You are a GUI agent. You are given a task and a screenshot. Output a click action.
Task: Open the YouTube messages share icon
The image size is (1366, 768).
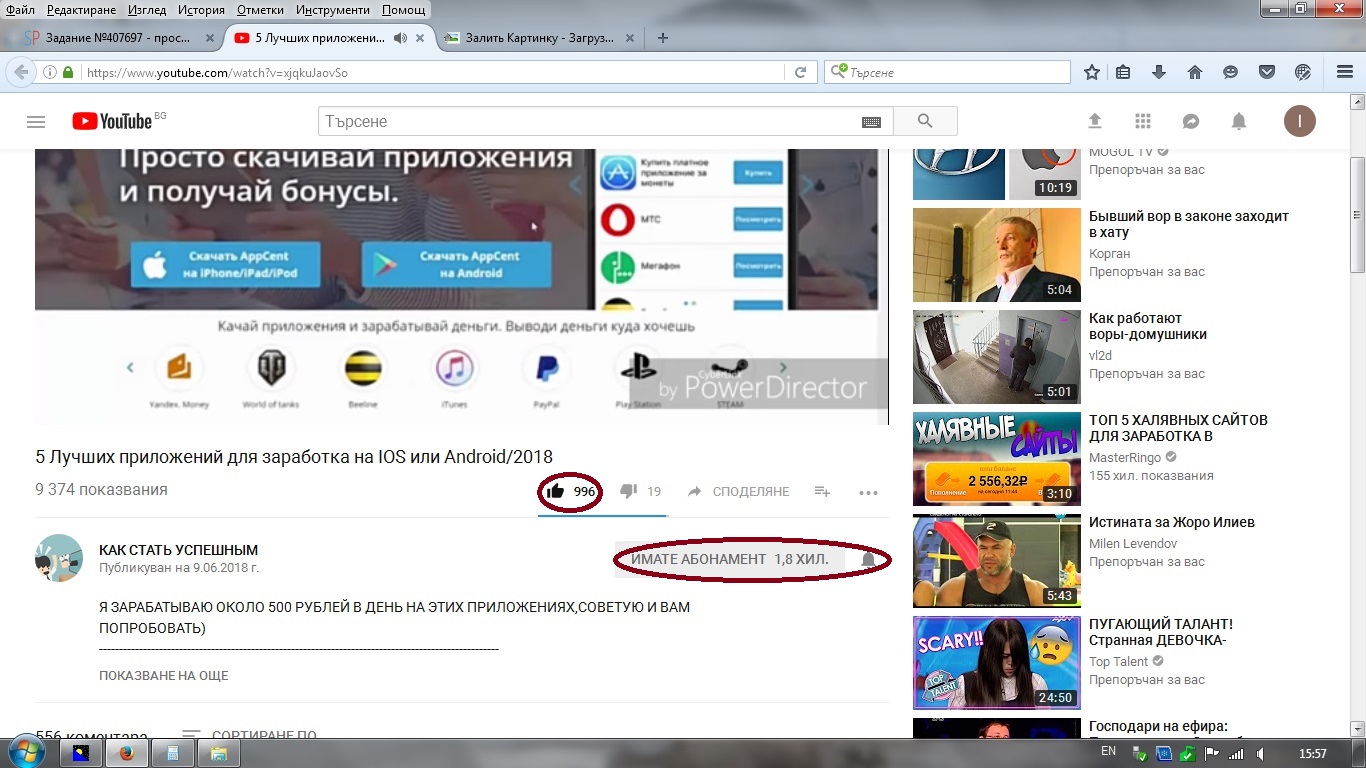1191,121
